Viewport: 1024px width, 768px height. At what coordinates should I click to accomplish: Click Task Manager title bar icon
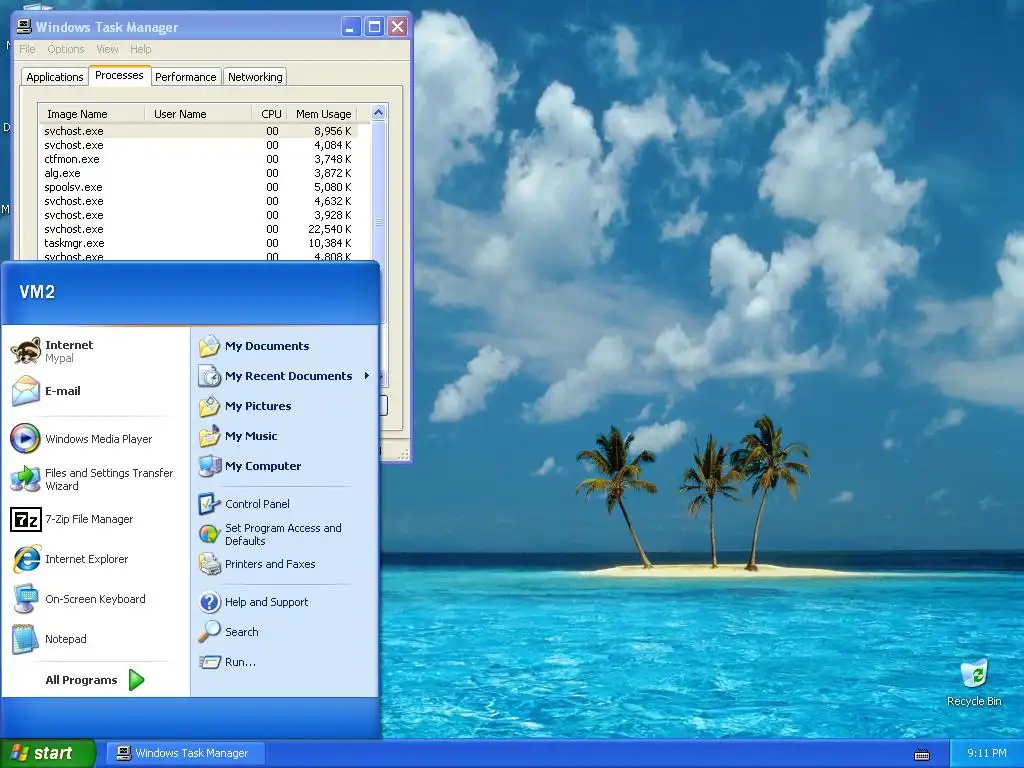(24, 26)
